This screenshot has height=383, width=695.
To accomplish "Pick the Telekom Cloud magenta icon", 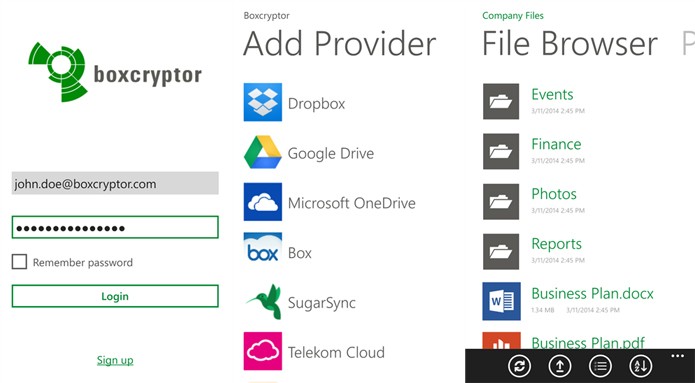I will click(262, 351).
